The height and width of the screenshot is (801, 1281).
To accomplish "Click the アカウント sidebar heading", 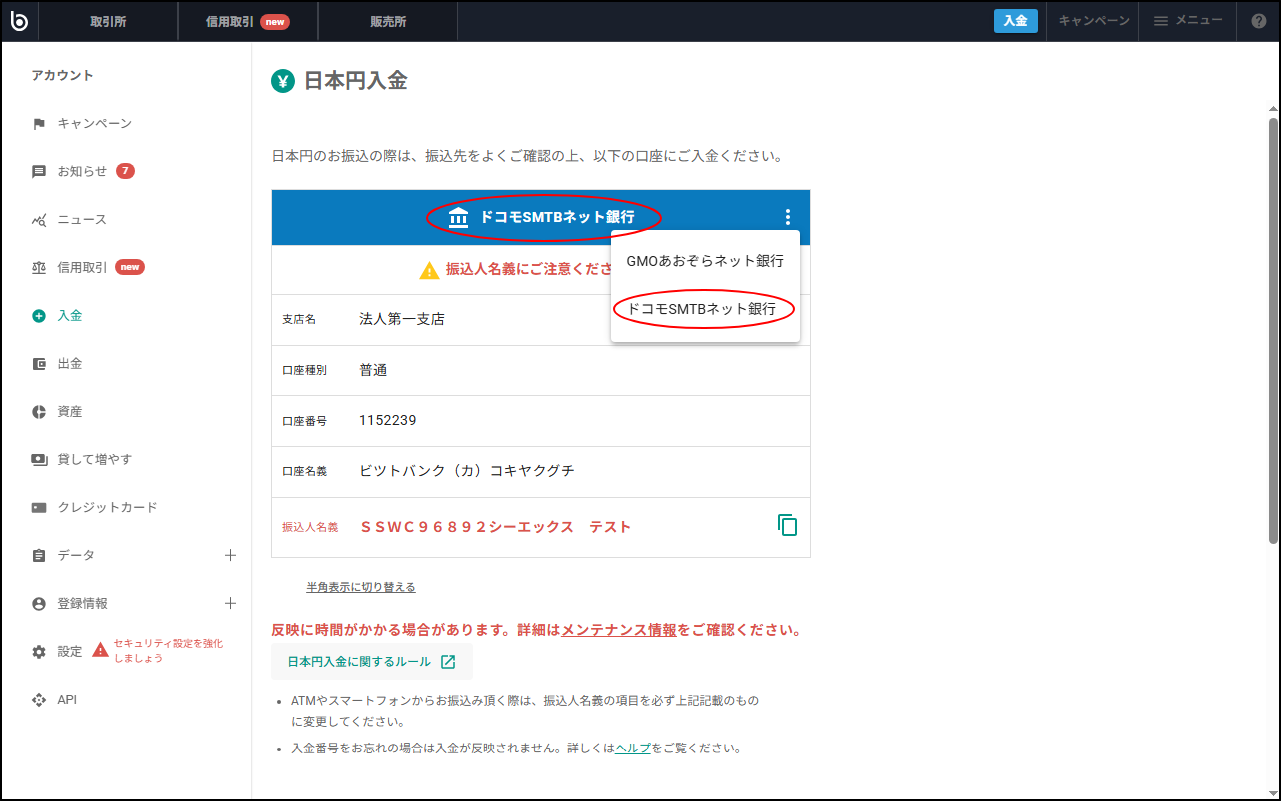I will point(62,76).
